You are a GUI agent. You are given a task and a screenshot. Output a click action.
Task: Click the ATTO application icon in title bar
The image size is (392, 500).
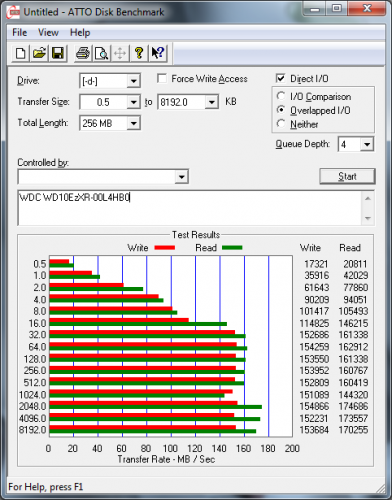pos(14,12)
